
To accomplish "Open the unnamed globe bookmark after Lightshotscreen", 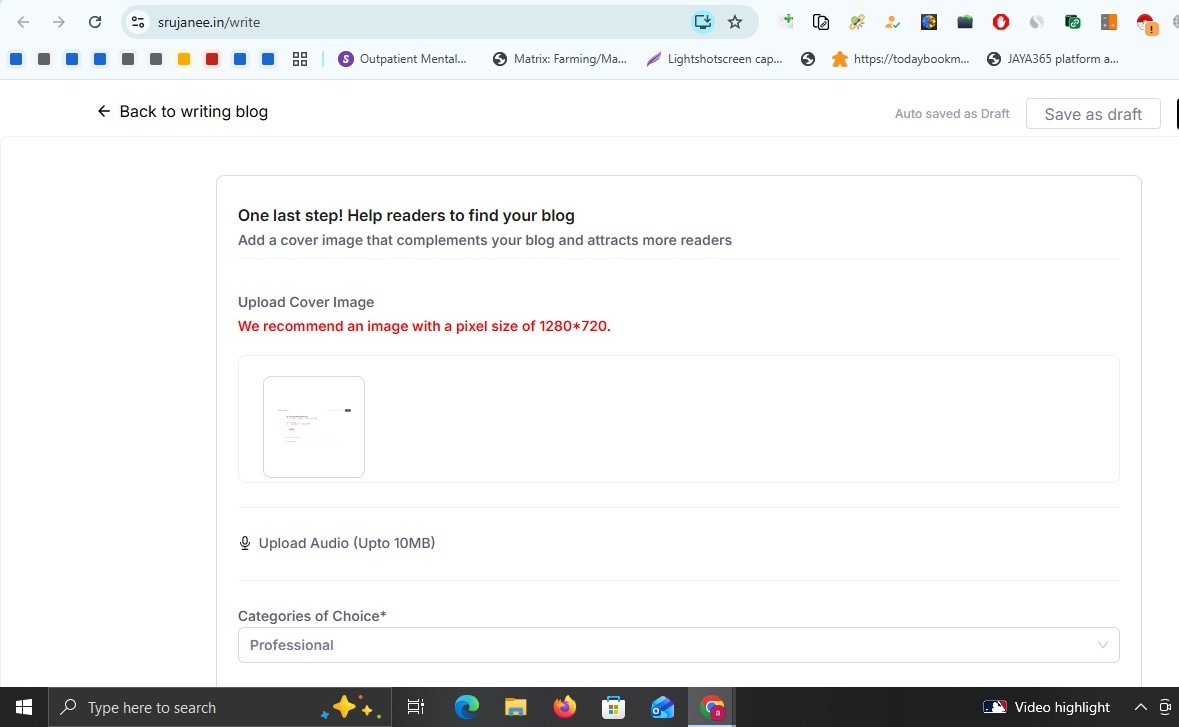I will click(808, 59).
